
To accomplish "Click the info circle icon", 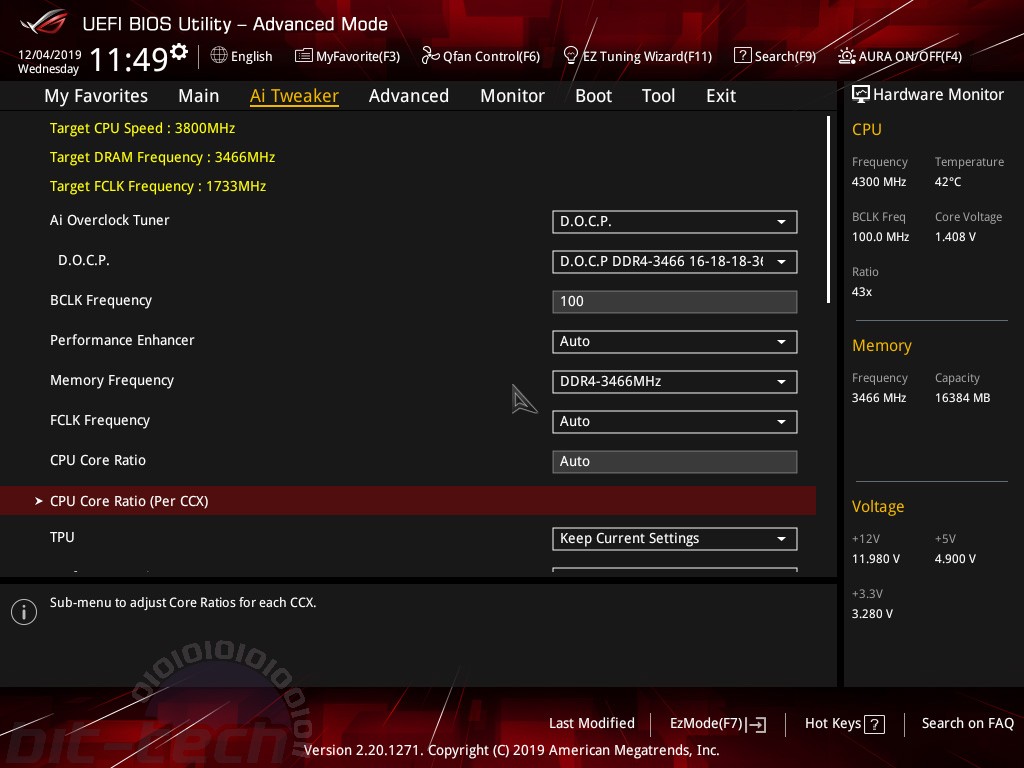I will click(24, 612).
